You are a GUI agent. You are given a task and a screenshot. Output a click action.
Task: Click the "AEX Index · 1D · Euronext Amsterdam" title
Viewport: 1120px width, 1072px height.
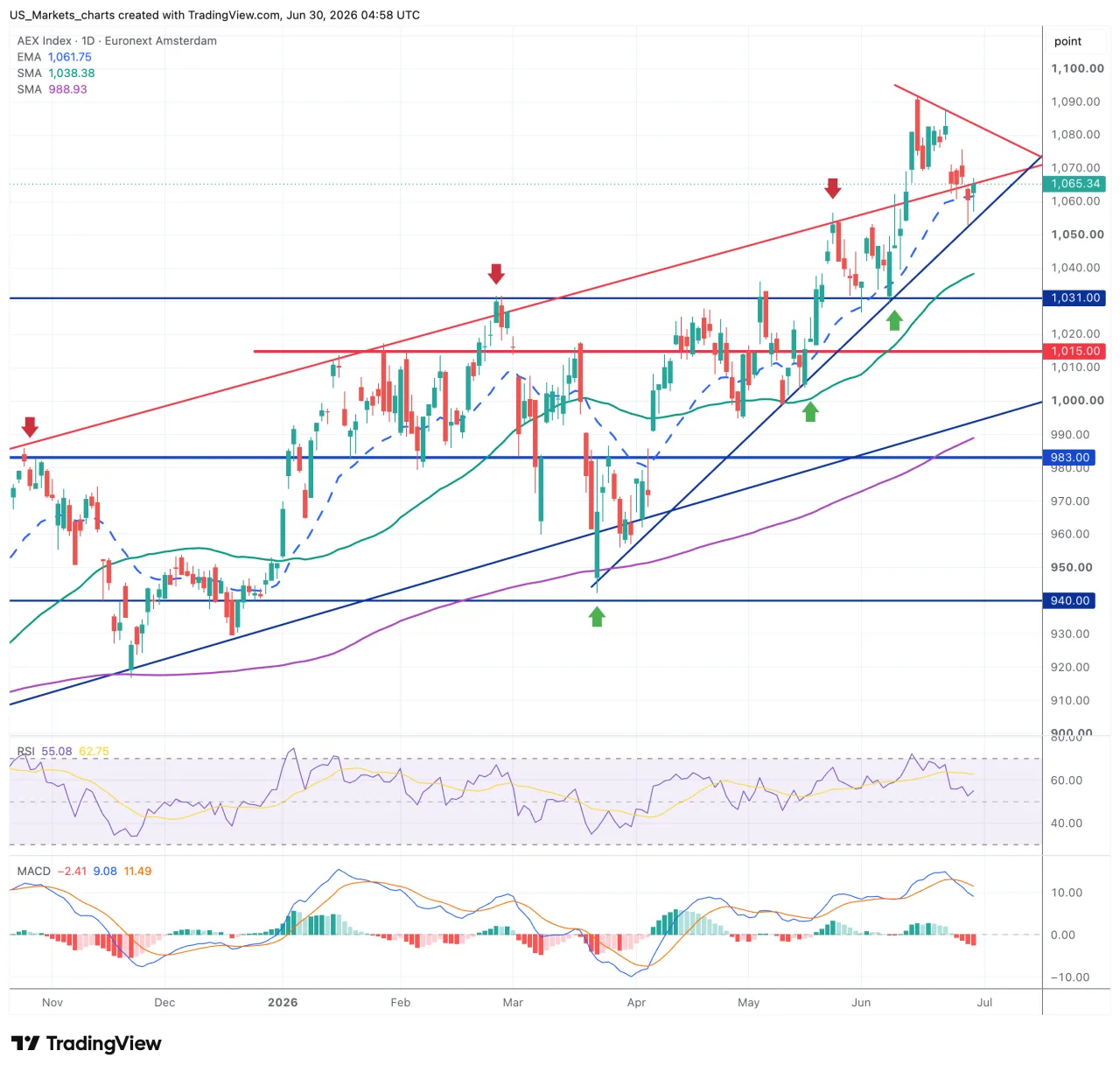(x=117, y=41)
